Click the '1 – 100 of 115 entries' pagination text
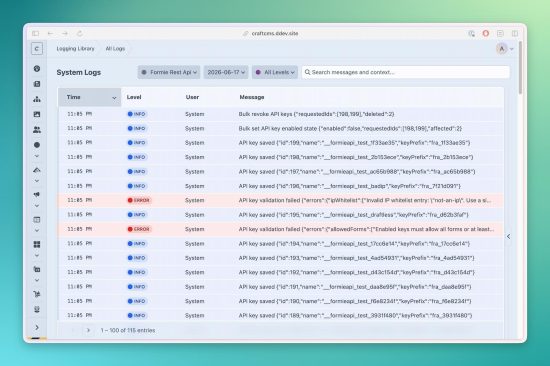The height and width of the screenshot is (366, 550). point(128,330)
